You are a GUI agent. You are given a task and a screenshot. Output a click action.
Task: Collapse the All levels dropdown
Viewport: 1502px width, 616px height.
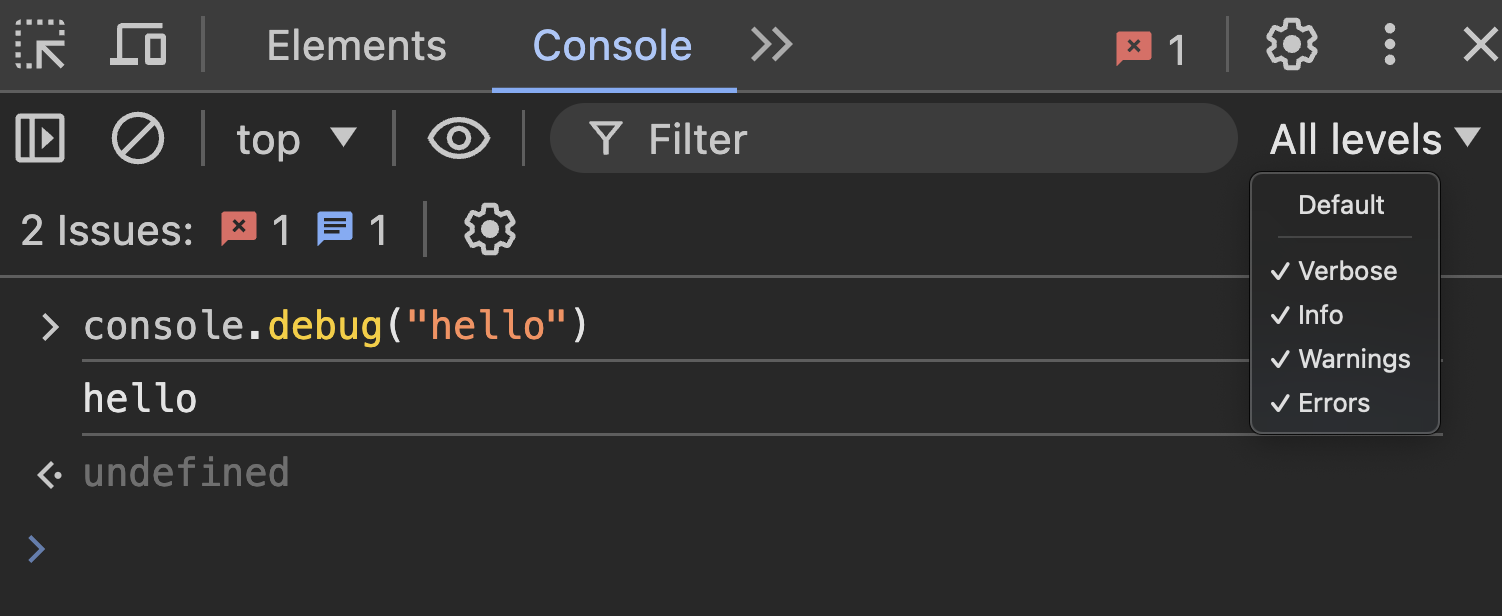coord(1375,139)
